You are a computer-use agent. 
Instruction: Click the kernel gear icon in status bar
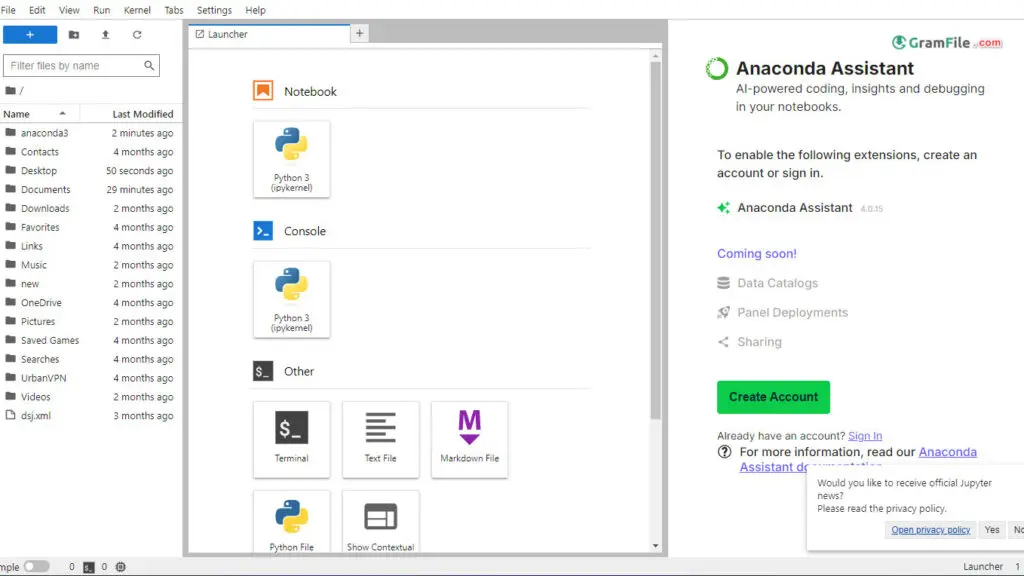[120, 567]
